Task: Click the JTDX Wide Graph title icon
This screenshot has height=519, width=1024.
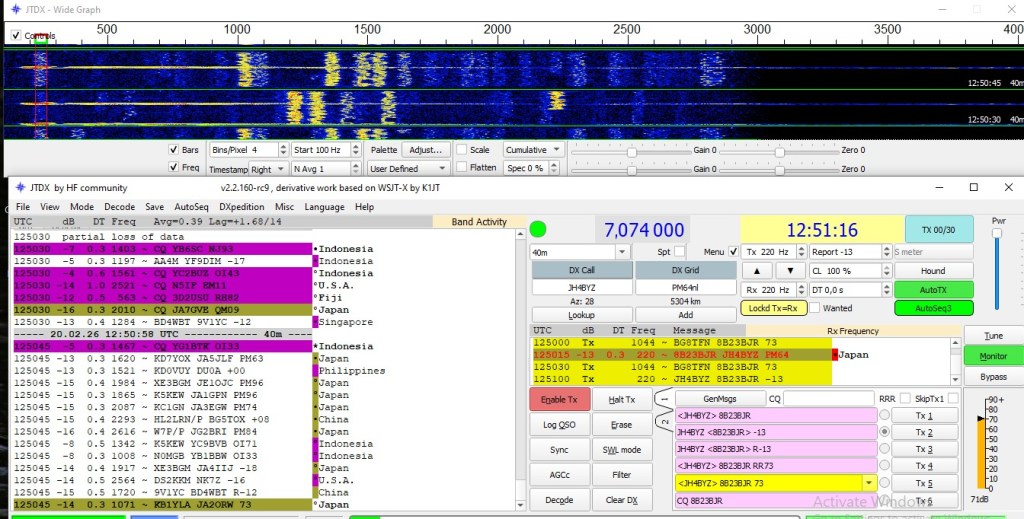Action: pyautogui.click(x=16, y=8)
